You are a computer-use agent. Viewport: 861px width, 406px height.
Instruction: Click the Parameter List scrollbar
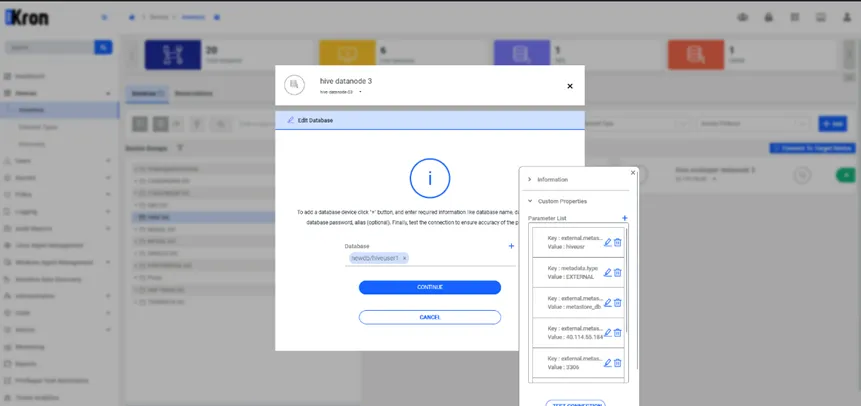(x=627, y=280)
